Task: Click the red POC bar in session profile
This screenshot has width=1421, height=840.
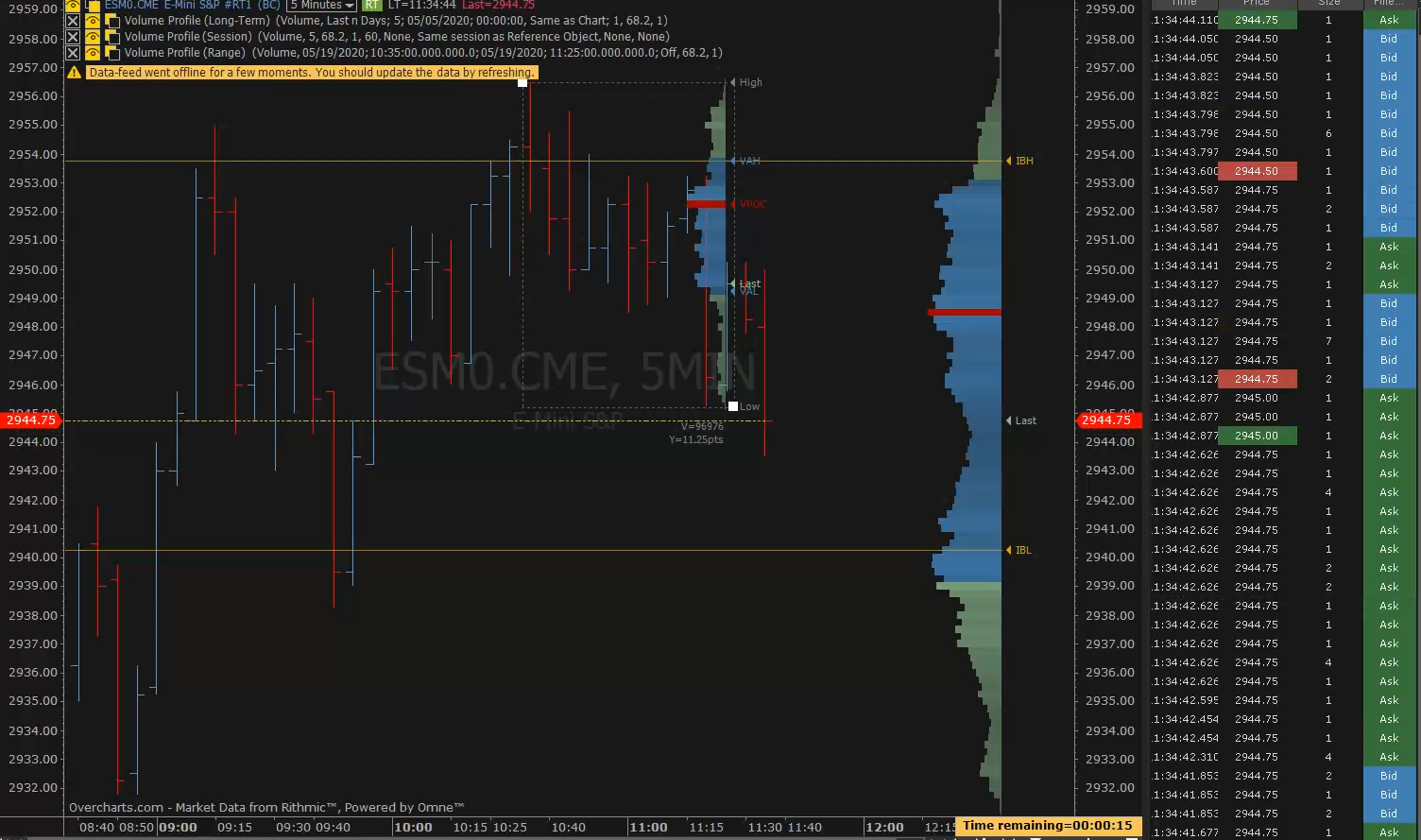Action: tap(965, 312)
